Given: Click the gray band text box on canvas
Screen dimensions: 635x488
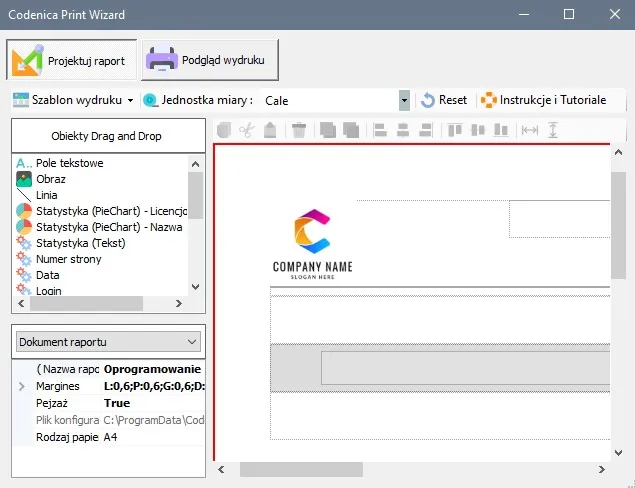Looking at the screenshot, I should (466, 368).
